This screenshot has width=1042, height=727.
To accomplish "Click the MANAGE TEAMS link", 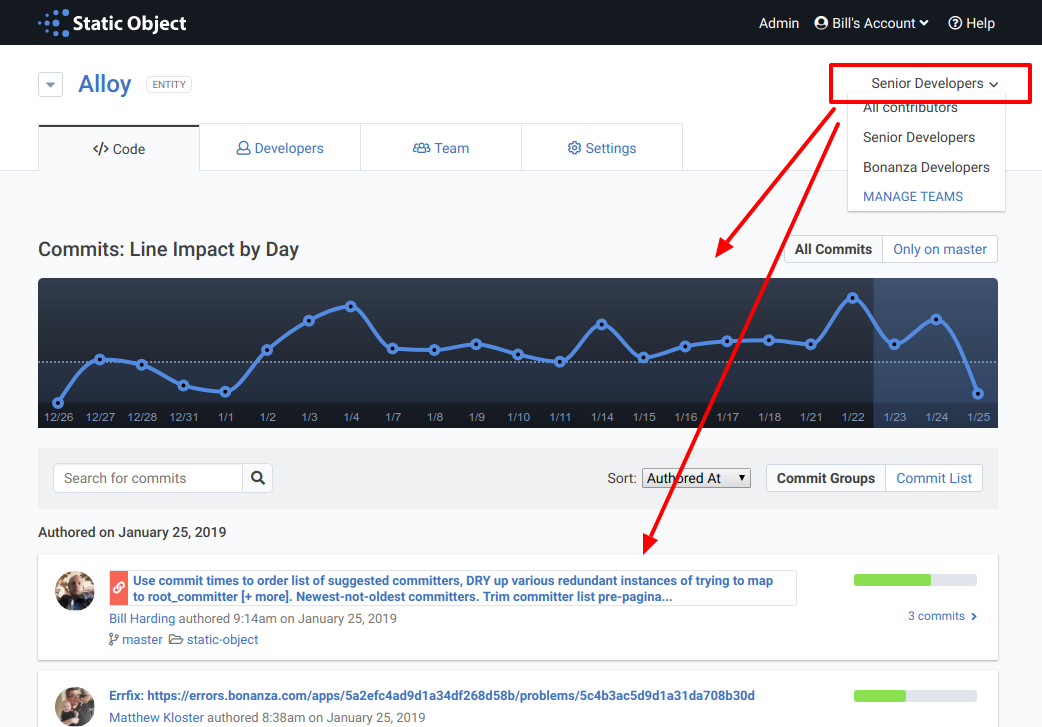I will coord(913,196).
